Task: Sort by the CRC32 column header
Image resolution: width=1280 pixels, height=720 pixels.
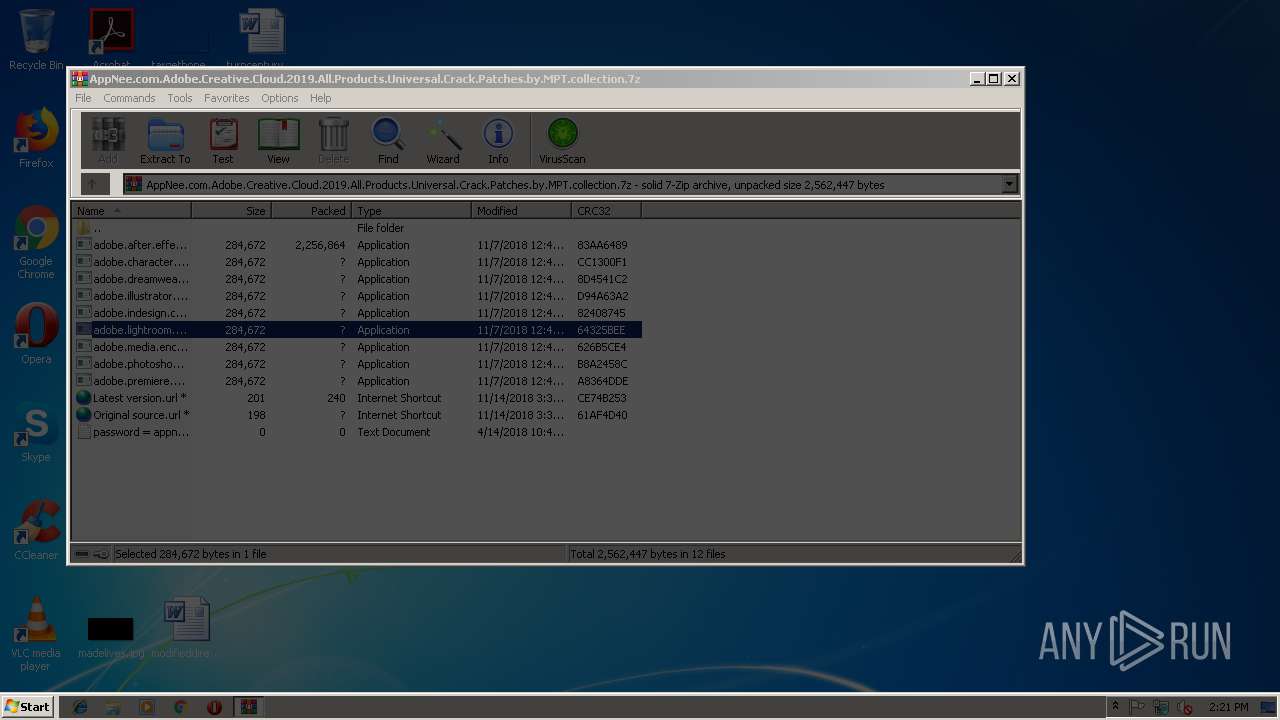Action: [x=606, y=211]
